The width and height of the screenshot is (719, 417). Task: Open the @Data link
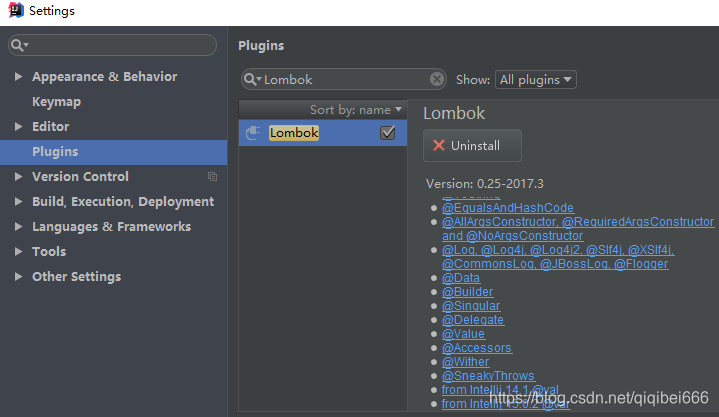click(461, 278)
